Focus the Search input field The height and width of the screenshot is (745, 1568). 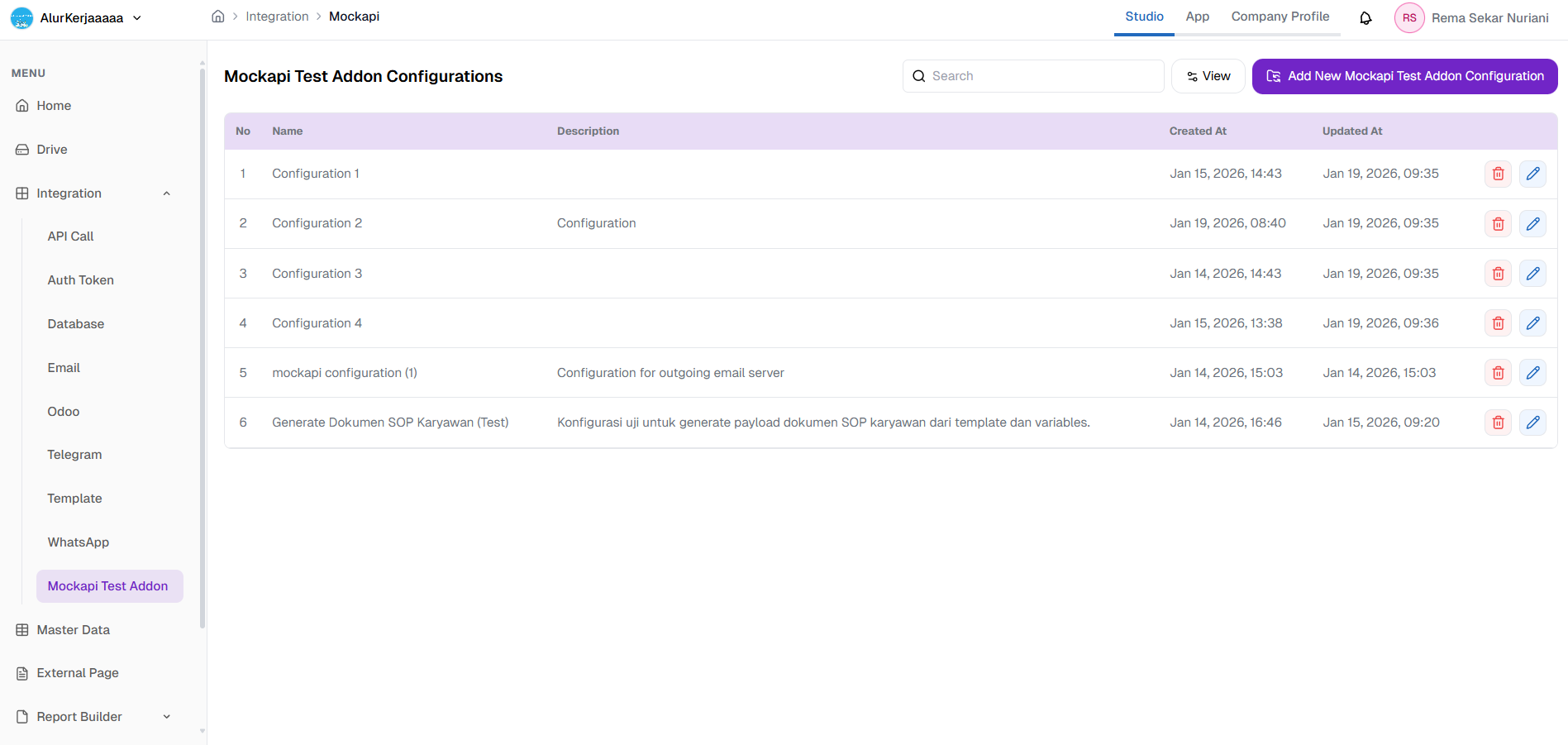coord(1041,76)
